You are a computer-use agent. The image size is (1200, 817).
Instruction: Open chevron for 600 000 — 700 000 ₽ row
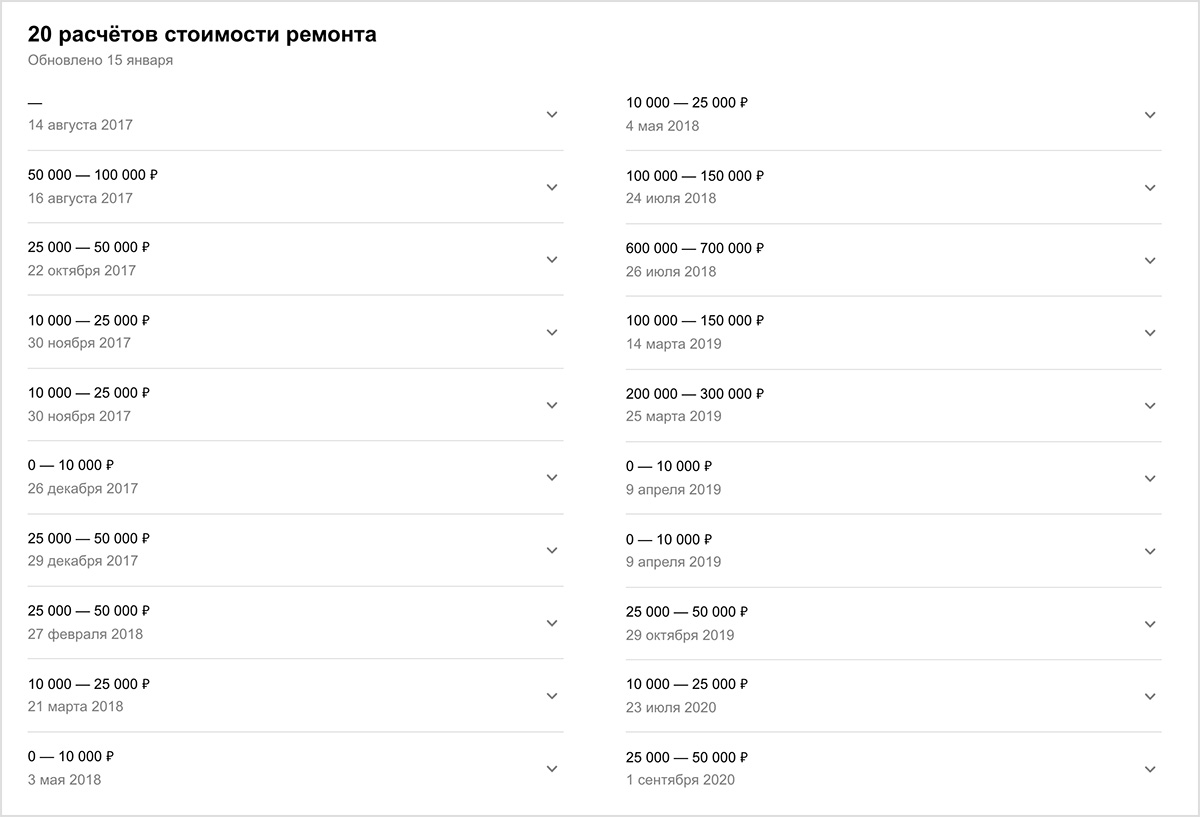tap(1150, 260)
